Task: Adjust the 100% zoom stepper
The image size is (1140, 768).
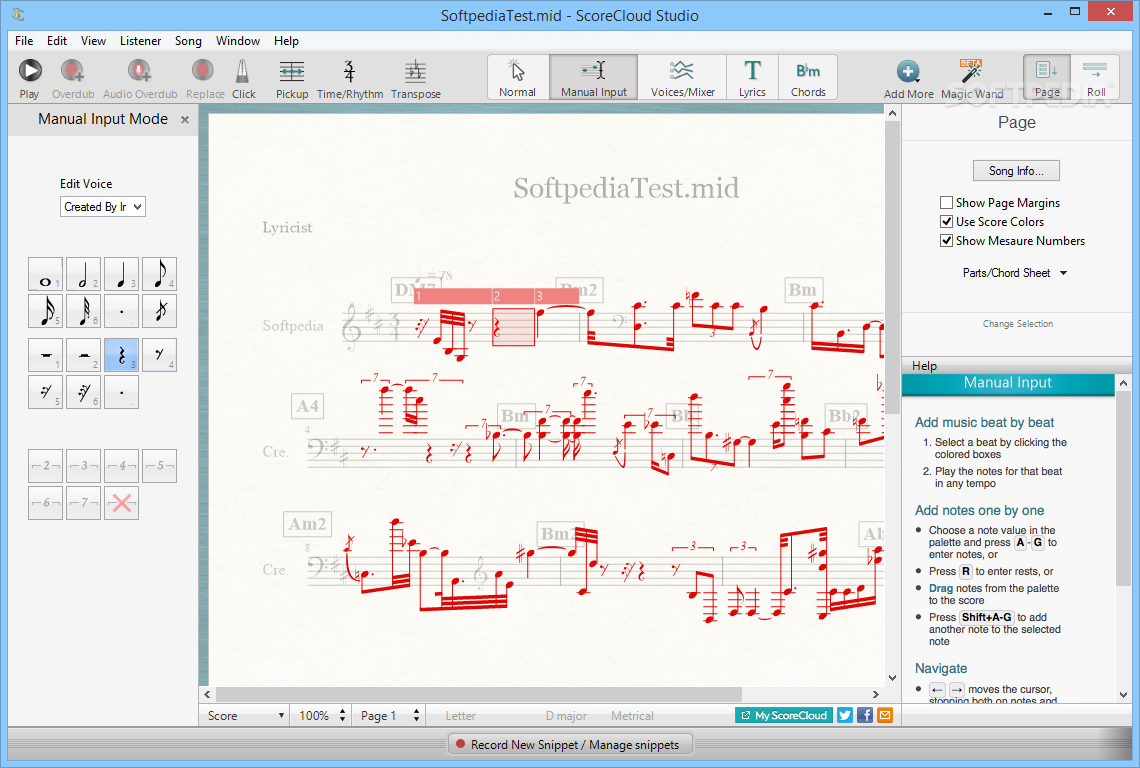Action: [x=342, y=716]
